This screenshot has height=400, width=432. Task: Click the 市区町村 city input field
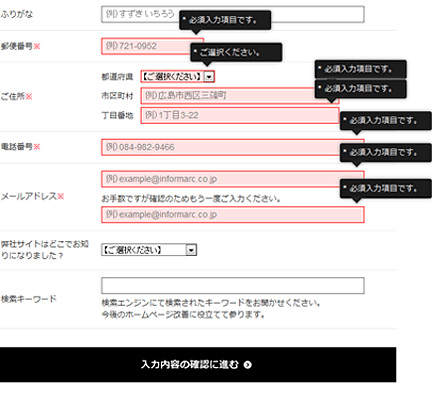pyautogui.click(x=240, y=96)
